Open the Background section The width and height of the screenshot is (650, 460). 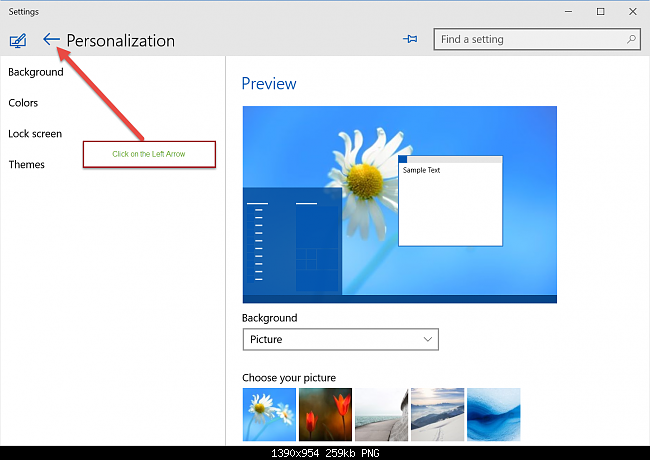click(x=36, y=72)
